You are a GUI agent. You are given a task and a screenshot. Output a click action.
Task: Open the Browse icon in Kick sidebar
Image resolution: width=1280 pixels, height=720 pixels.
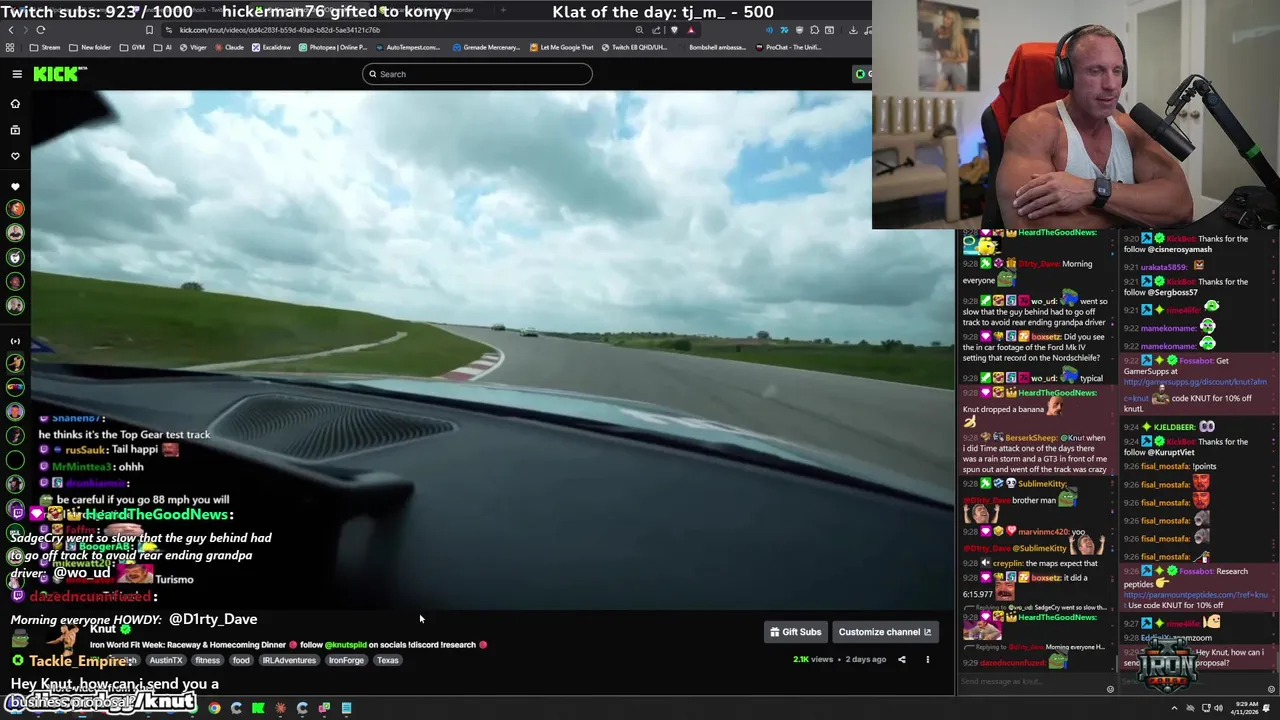[x=15, y=130]
